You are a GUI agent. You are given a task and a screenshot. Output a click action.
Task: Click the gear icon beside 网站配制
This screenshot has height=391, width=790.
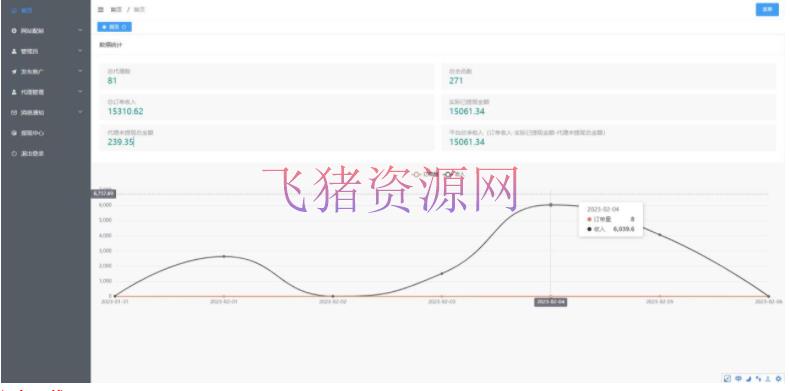14,31
